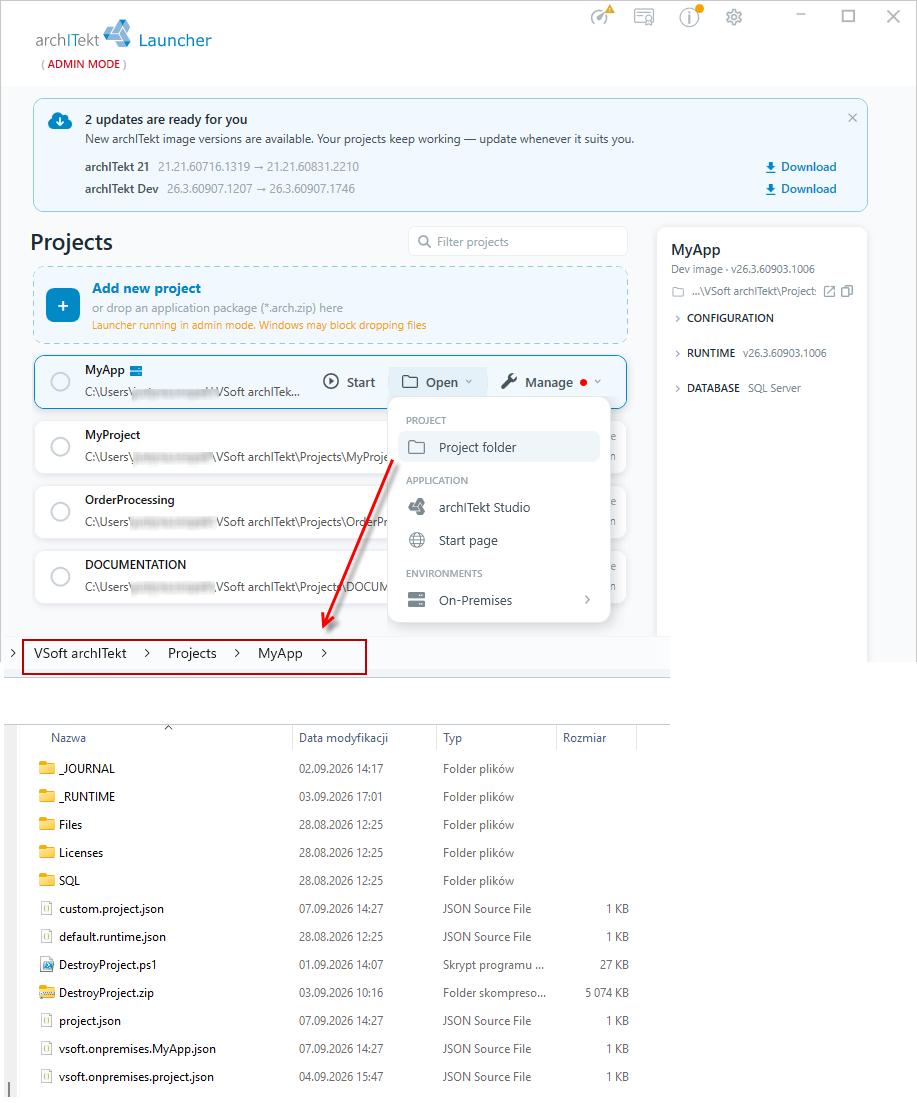Dismiss the updates banner
Image resolution: width=917 pixels, height=1103 pixels.
[x=852, y=118]
